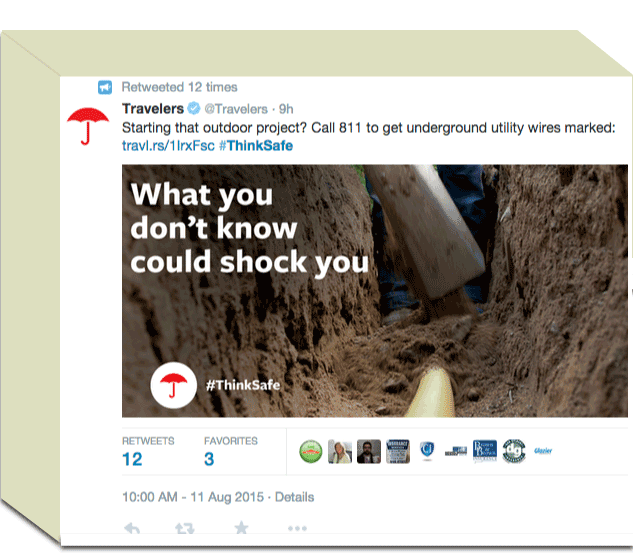Open the blue shield retweeter avatar
633x554 pixels.
427,451
